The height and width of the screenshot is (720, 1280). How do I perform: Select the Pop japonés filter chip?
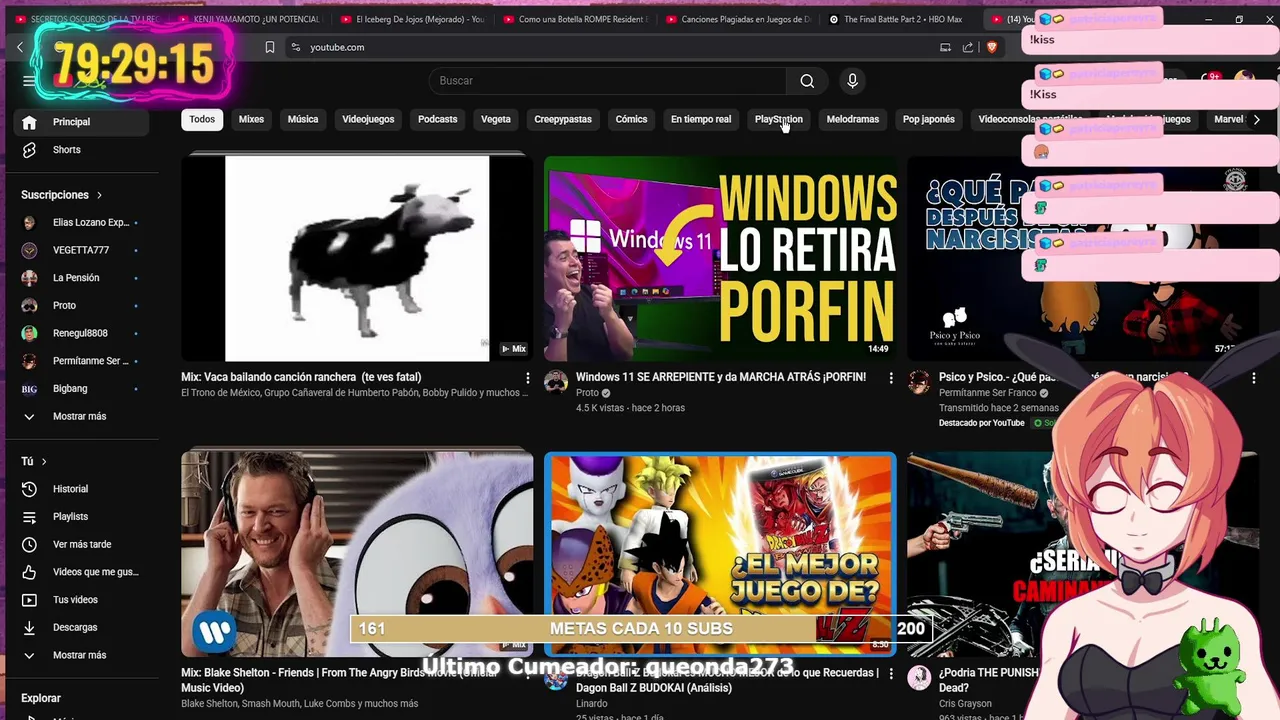[x=929, y=119]
